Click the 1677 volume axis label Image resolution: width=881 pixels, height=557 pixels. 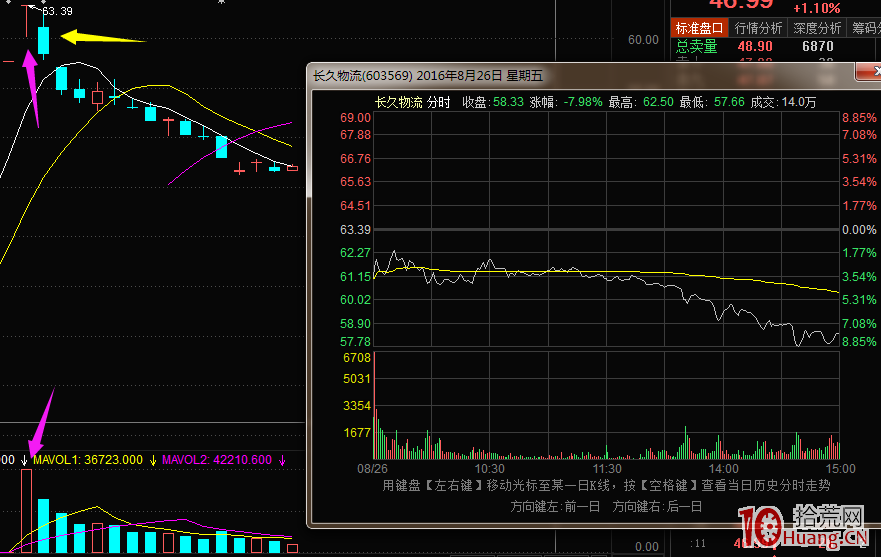[x=357, y=433]
